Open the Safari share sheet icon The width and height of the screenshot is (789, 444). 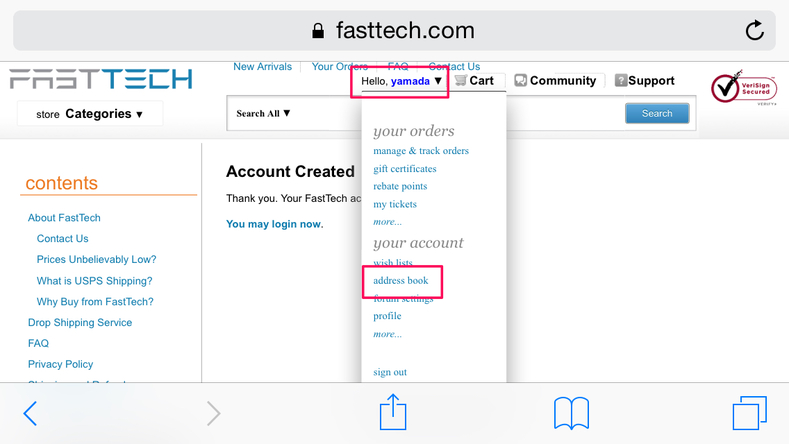pos(393,412)
